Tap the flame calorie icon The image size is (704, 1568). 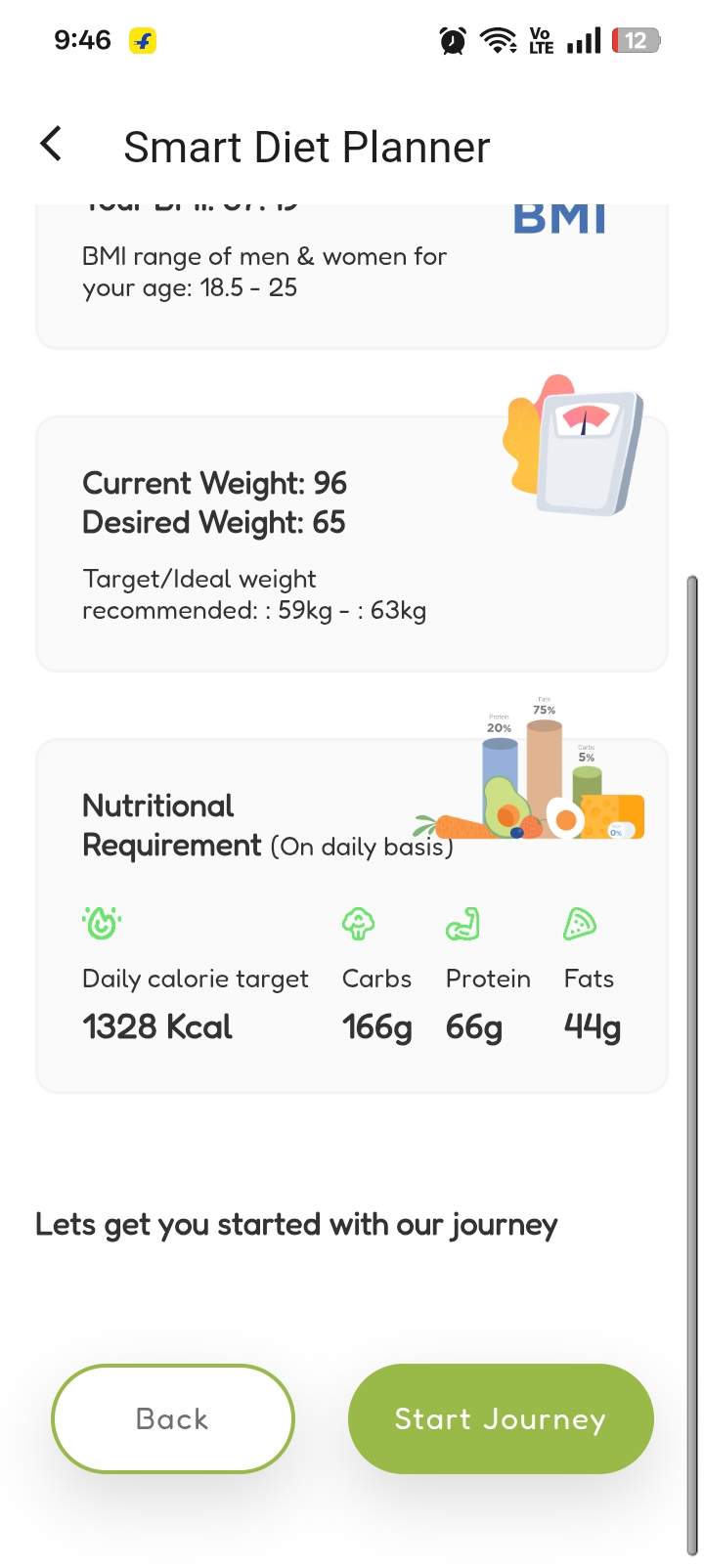point(102,923)
